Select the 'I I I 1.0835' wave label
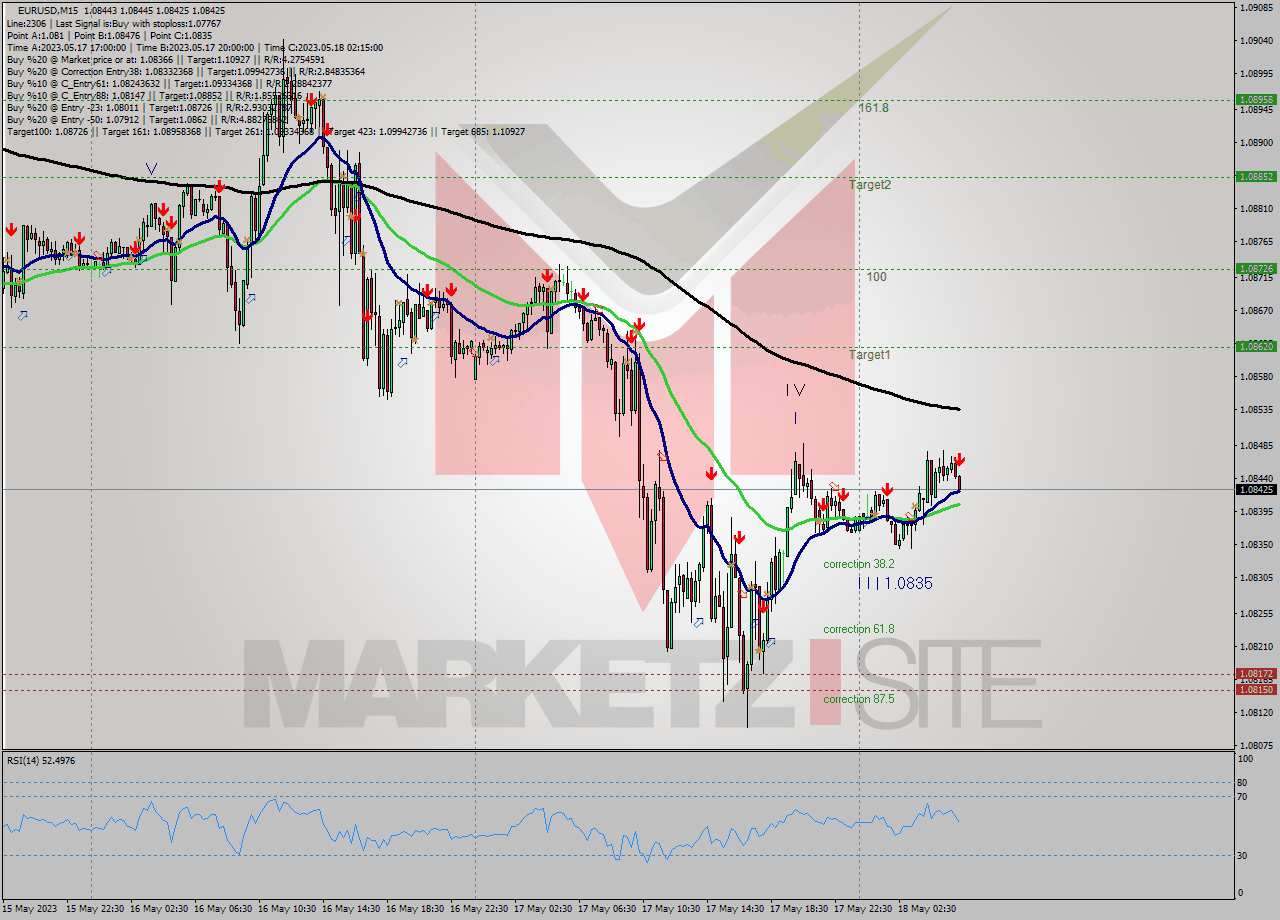Viewport: 1280px width, 920px height. 895,583
